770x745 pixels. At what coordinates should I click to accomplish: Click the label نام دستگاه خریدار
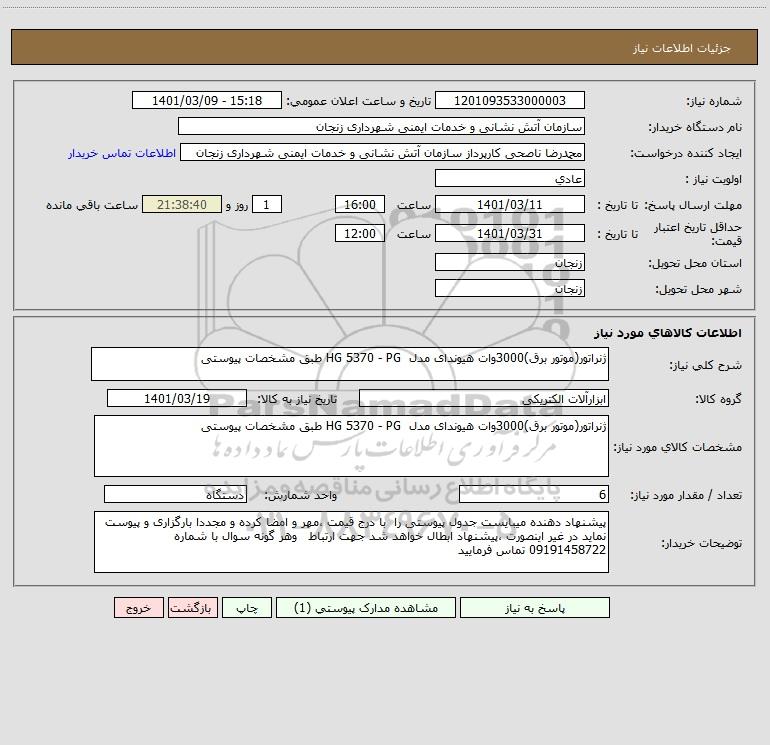[695, 128]
